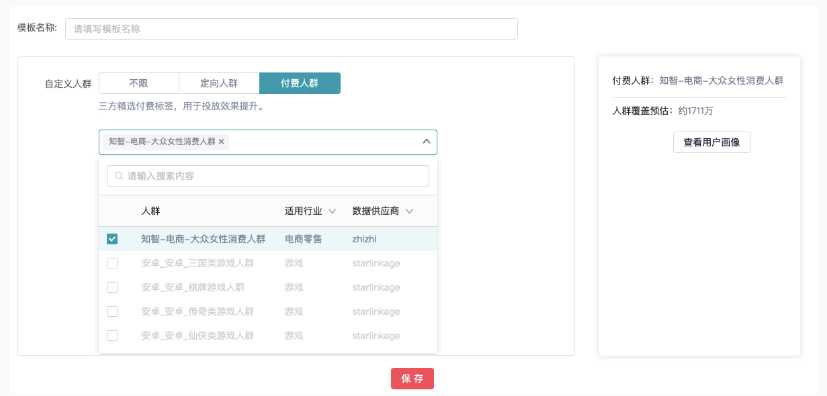Check the 安卓_安卓_三国类游戏人群 checkbox
This screenshot has height=396, width=827.
coord(112,263)
